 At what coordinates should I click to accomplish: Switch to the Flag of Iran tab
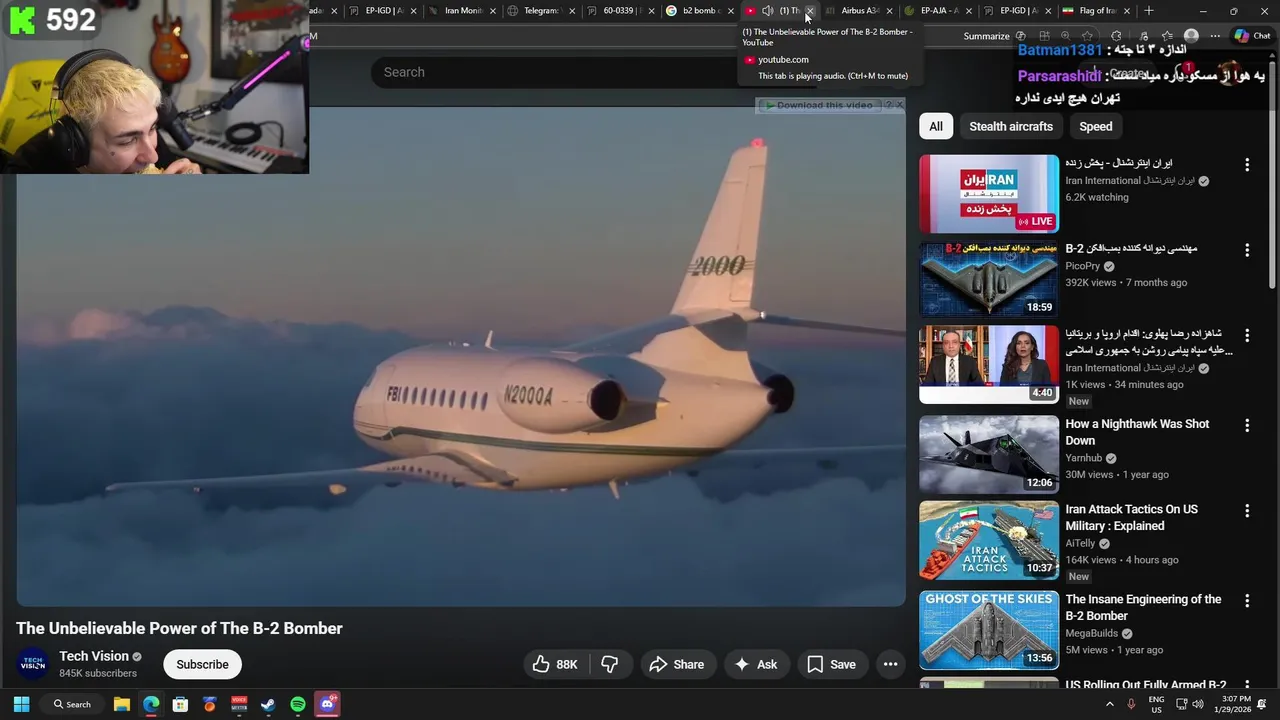[1096, 11]
